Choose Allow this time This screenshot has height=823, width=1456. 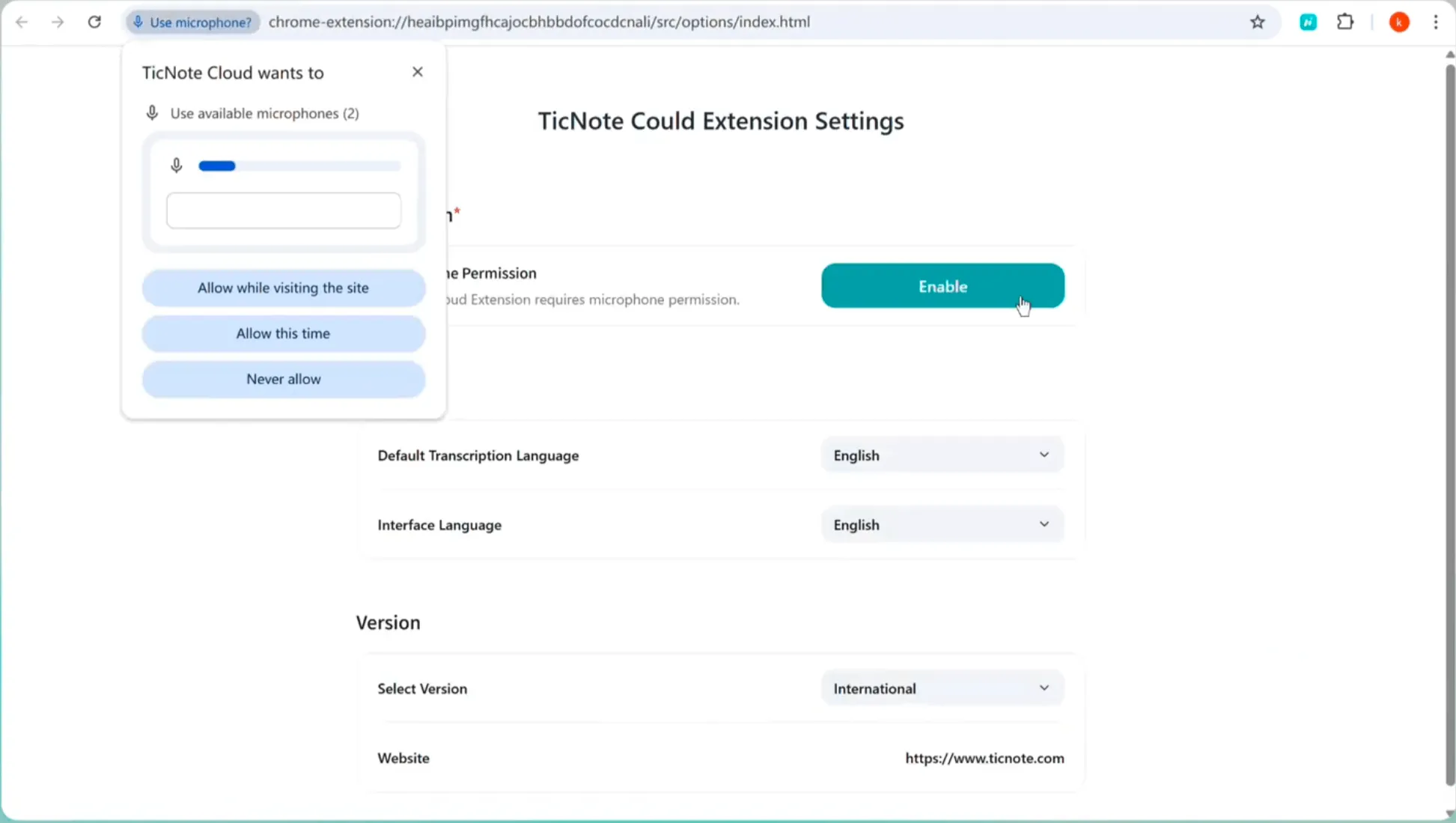283,333
